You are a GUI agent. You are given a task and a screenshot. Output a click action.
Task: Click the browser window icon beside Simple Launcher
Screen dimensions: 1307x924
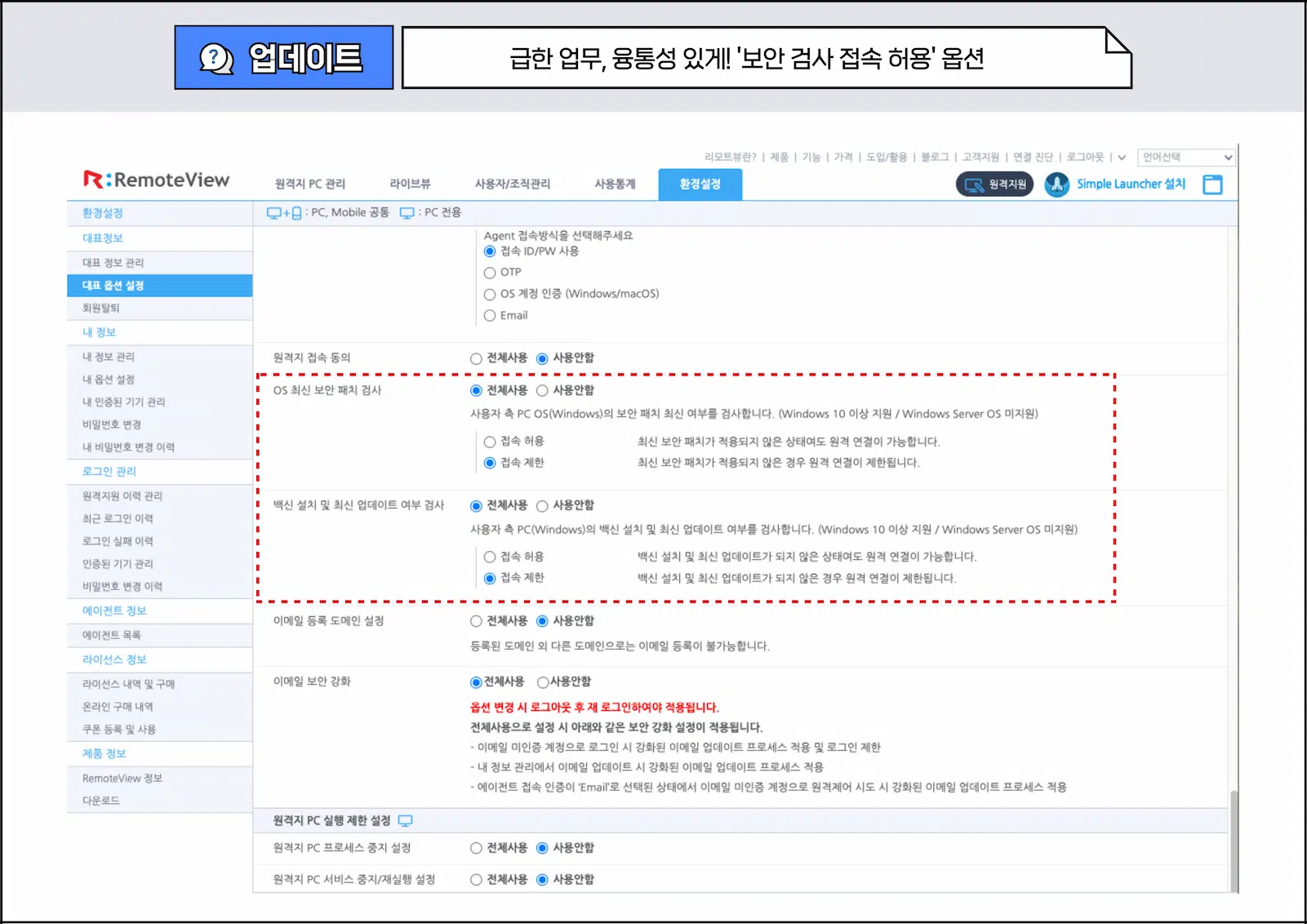point(1212,184)
